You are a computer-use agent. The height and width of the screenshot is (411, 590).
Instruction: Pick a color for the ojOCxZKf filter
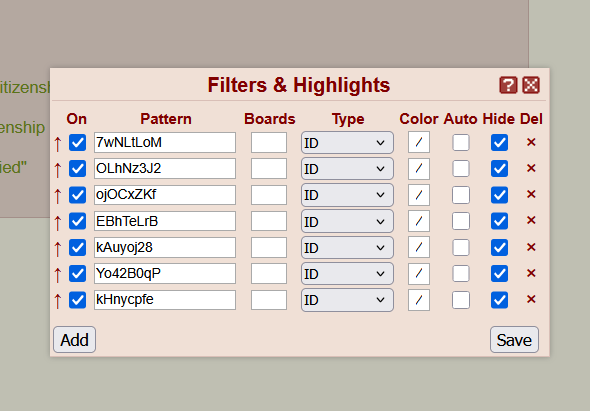419,195
